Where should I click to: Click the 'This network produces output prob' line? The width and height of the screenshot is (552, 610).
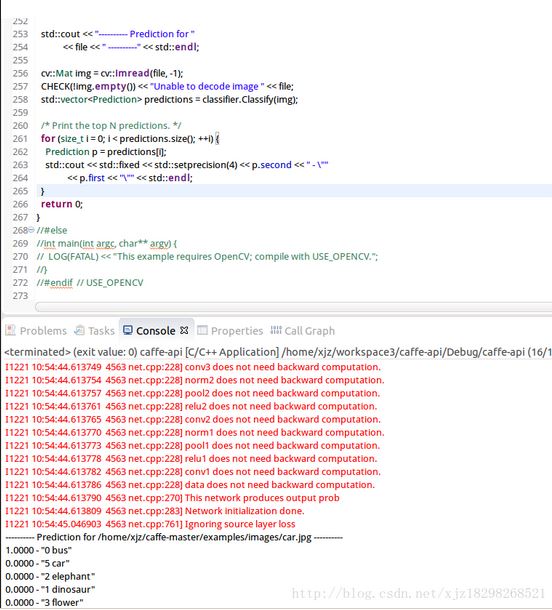coord(172,498)
